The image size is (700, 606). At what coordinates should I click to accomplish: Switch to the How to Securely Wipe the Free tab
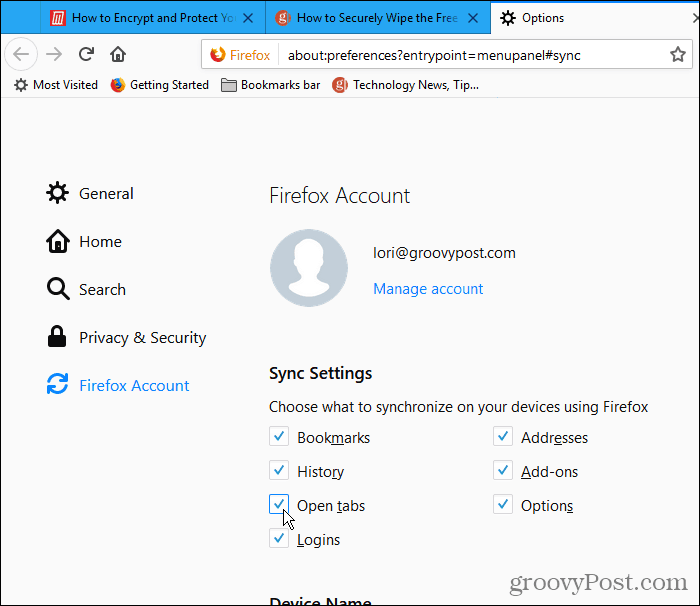378,18
